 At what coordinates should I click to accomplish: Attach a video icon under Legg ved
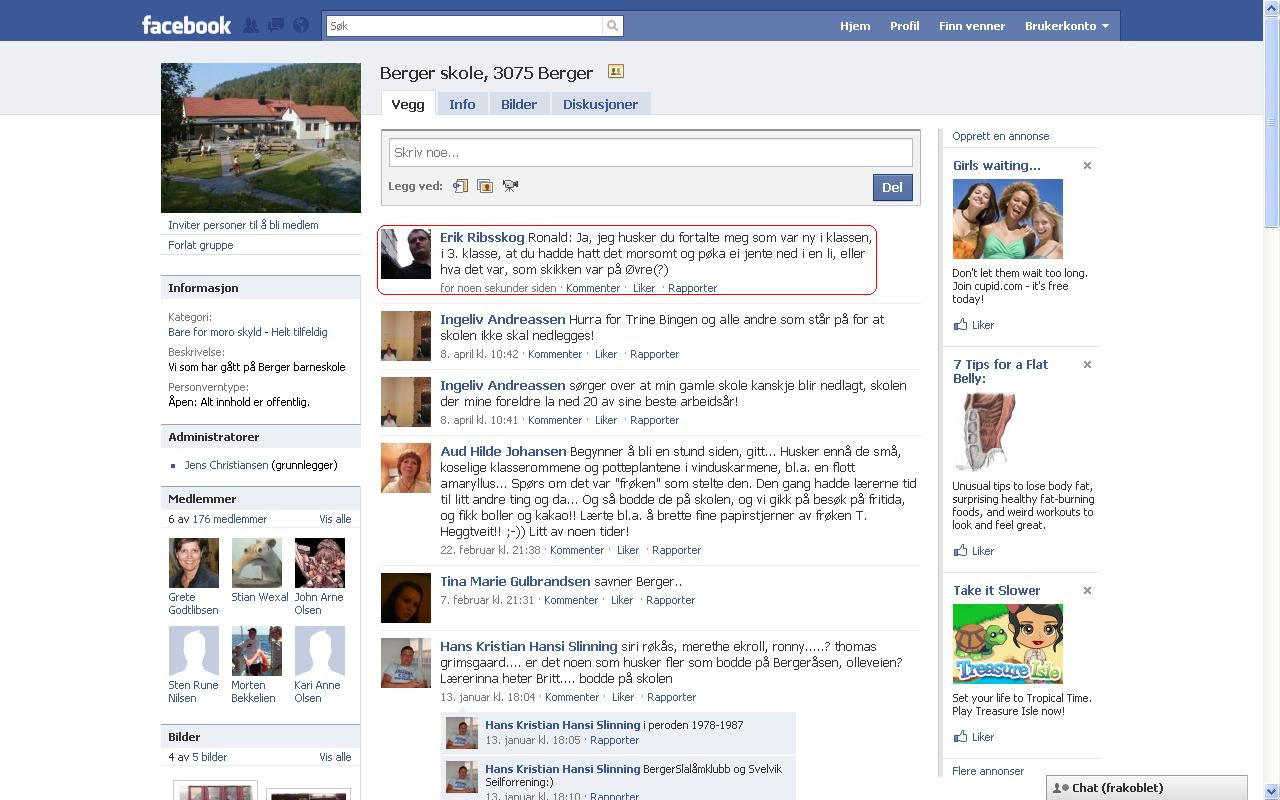click(510, 186)
